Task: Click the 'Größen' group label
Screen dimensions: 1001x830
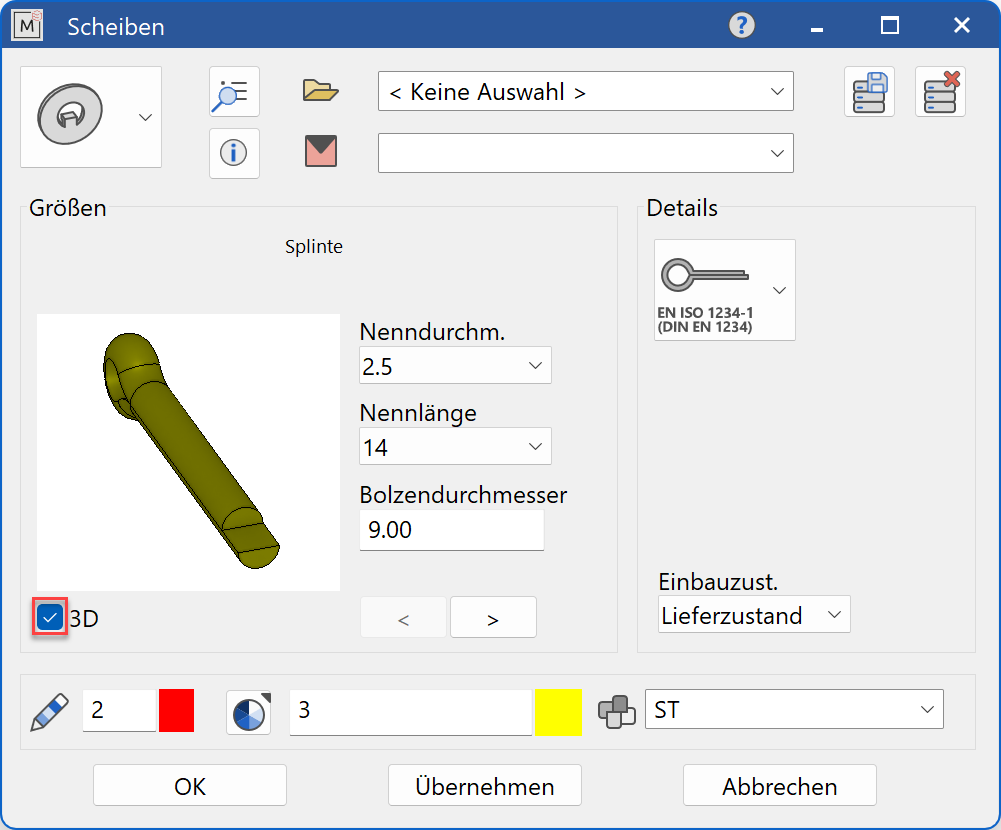Action: coord(68,208)
